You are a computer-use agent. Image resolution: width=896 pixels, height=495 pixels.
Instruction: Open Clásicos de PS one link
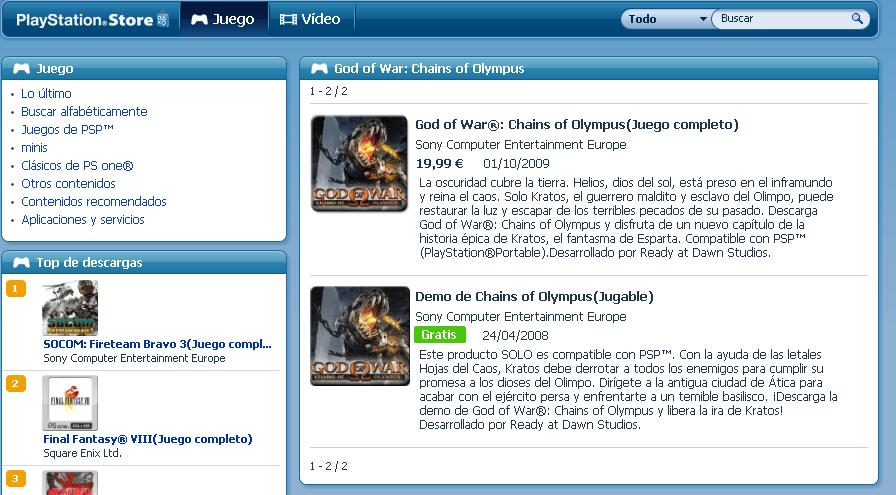coord(77,166)
